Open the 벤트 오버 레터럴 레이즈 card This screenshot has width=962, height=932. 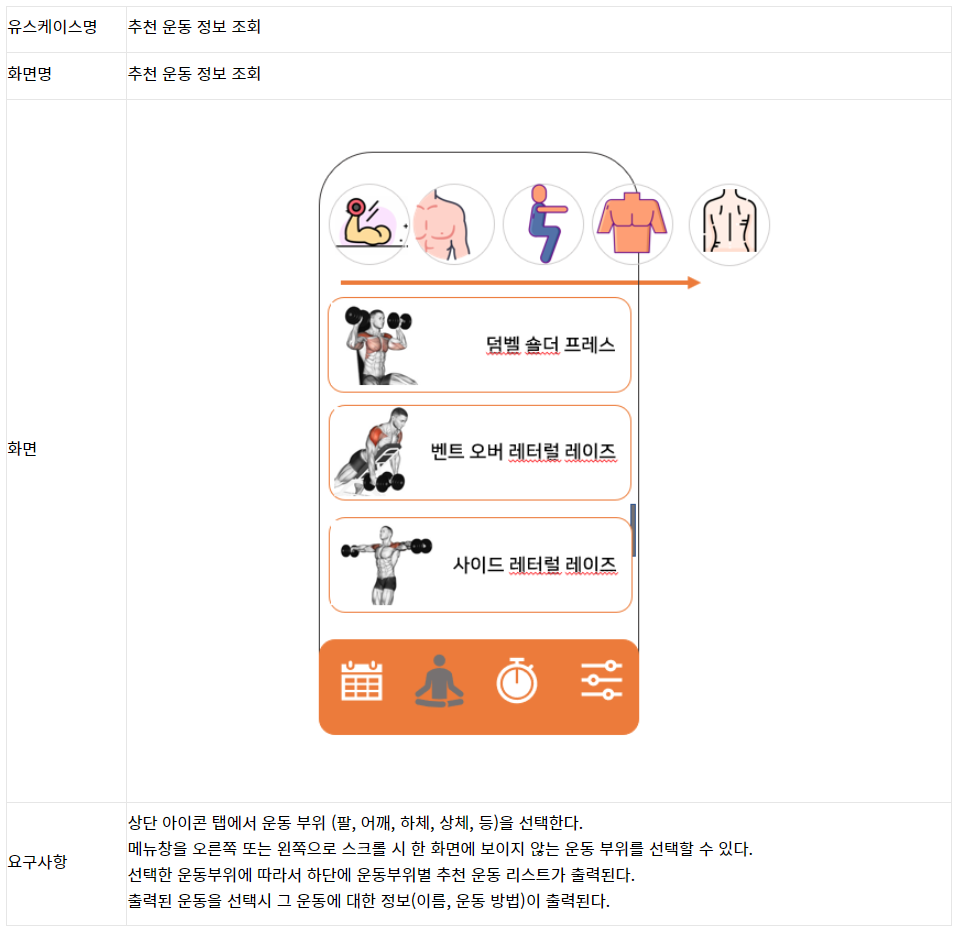coord(480,453)
